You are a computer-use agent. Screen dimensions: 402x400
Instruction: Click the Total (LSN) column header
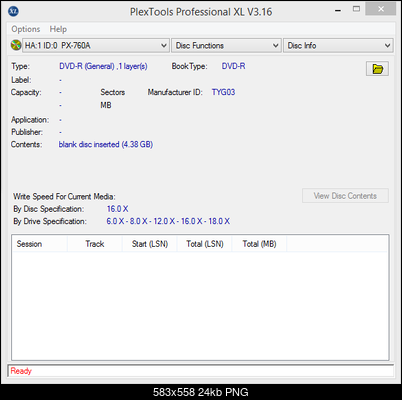pyautogui.click(x=205, y=244)
